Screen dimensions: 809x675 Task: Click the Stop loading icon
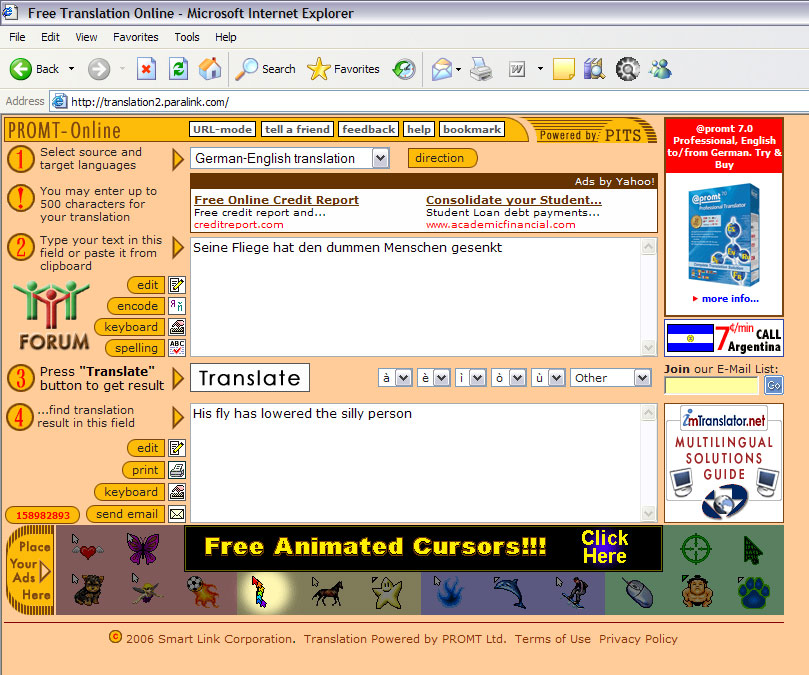click(147, 69)
